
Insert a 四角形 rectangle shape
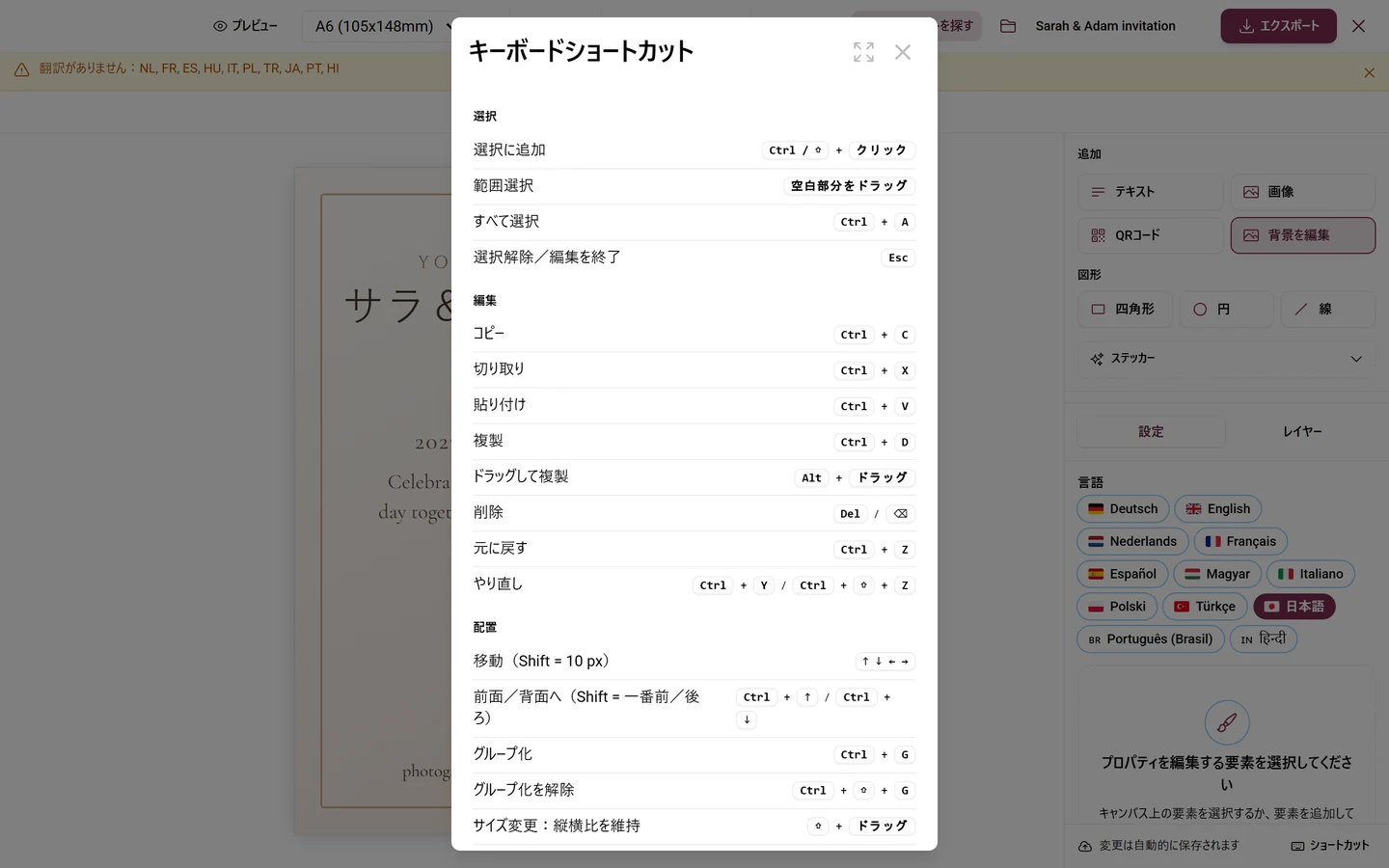point(1124,310)
